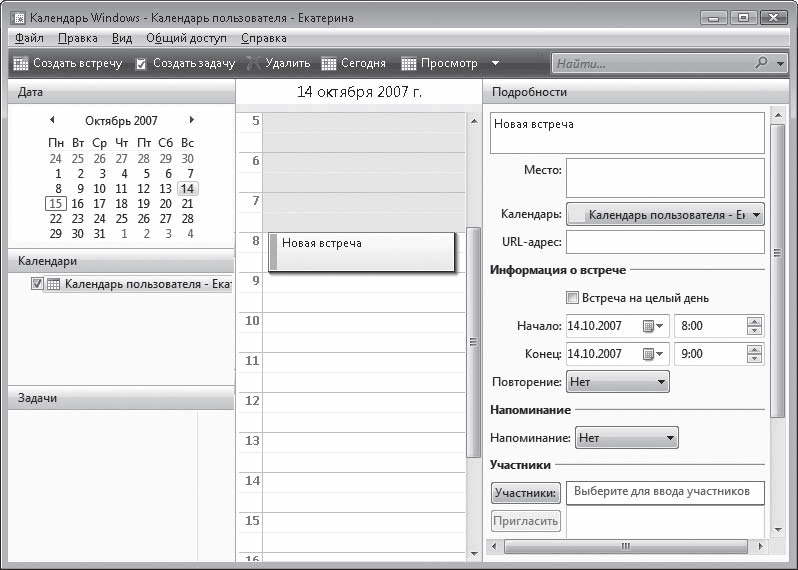Expand the Просмотр dropdown arrow
The width and height of the screenshot is (798, 570).
coord(495,64)
